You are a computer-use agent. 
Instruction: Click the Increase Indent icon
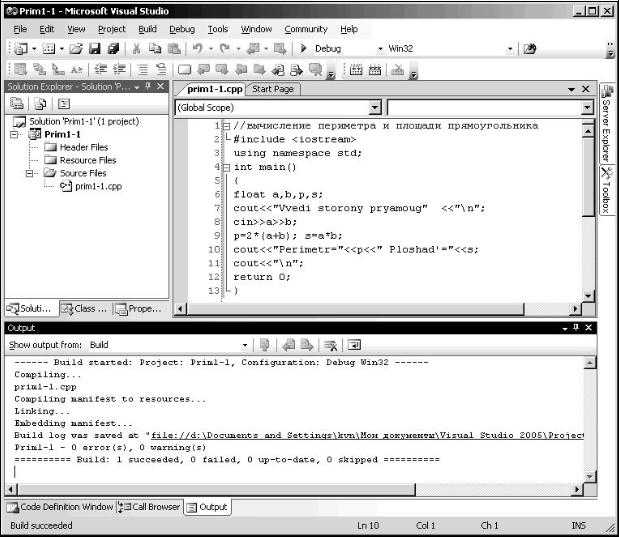[x=119, y=69]
